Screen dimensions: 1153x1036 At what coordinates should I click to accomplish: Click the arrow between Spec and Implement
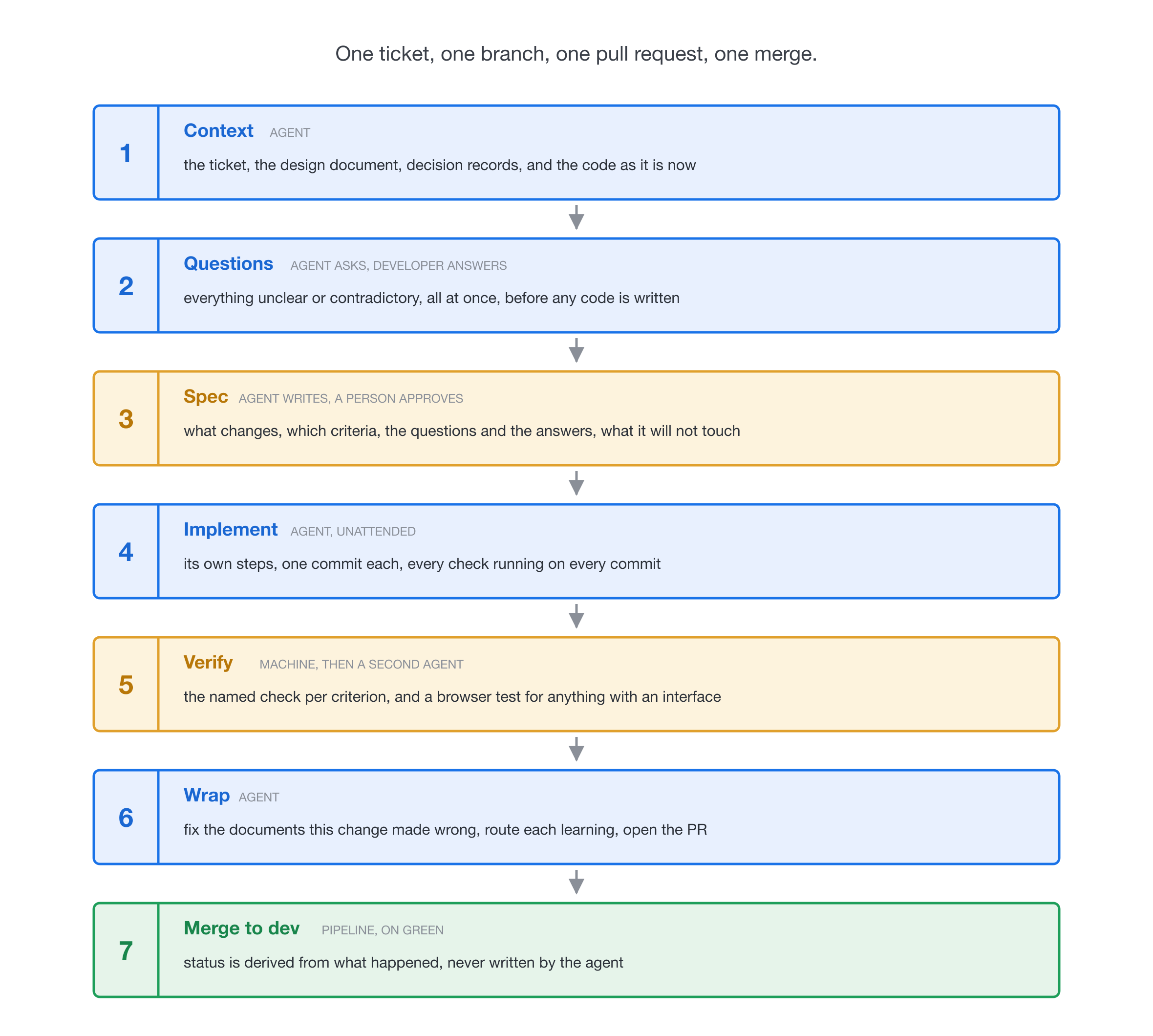(576, 483)
